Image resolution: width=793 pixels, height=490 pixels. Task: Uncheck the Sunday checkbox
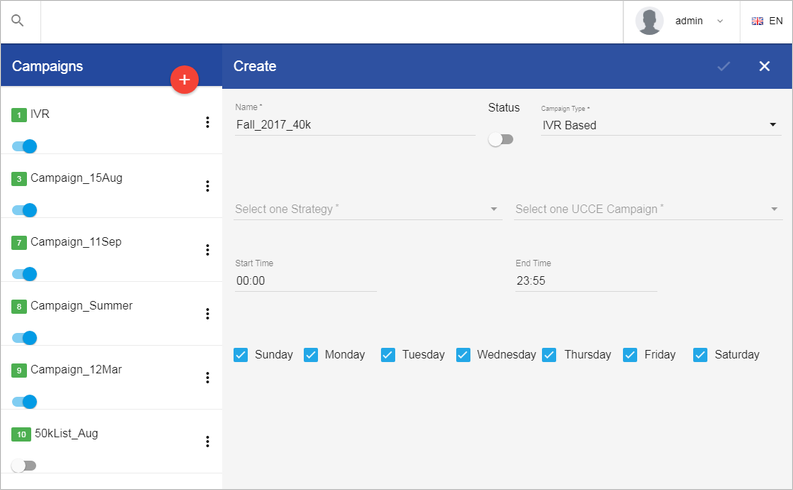[x=241, y=354]
